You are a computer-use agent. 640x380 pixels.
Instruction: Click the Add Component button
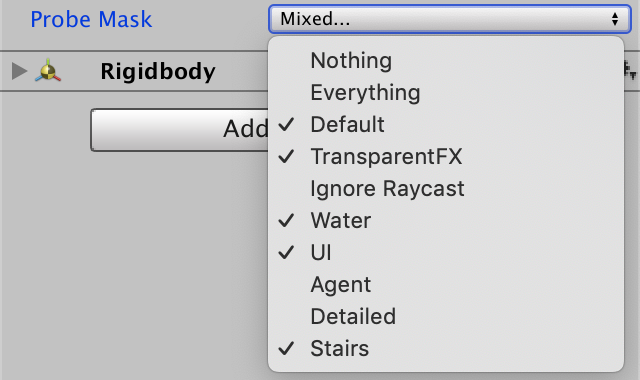pyautogui.click(x=180, y=130)
